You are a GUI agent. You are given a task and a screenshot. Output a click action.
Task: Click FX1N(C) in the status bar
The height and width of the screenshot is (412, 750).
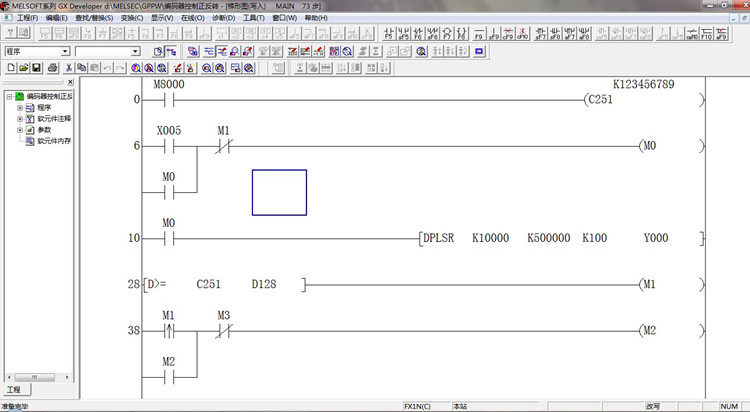tap(417, 406)
